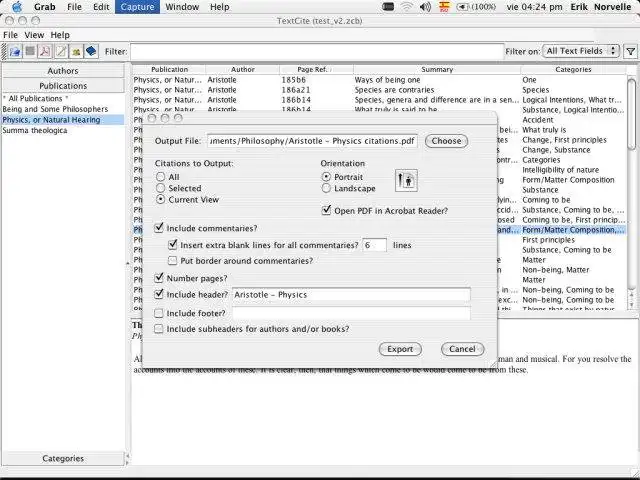
Task: Select All Publications in list
Action: (x=63, y=98)
